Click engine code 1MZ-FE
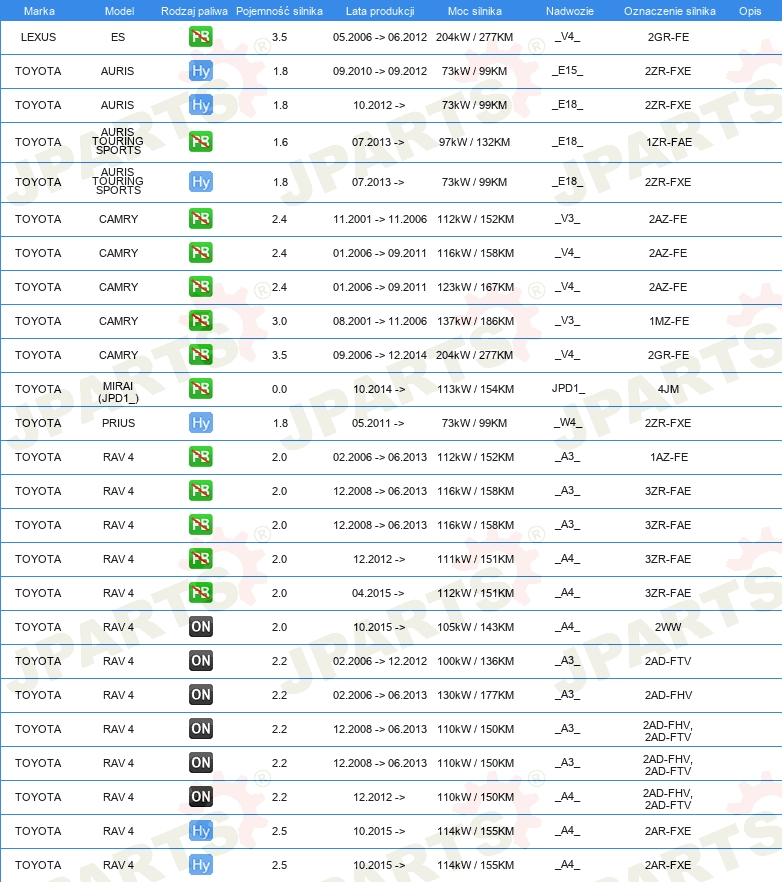The height and width of the screenshot is (882, 782). point(669,321)
